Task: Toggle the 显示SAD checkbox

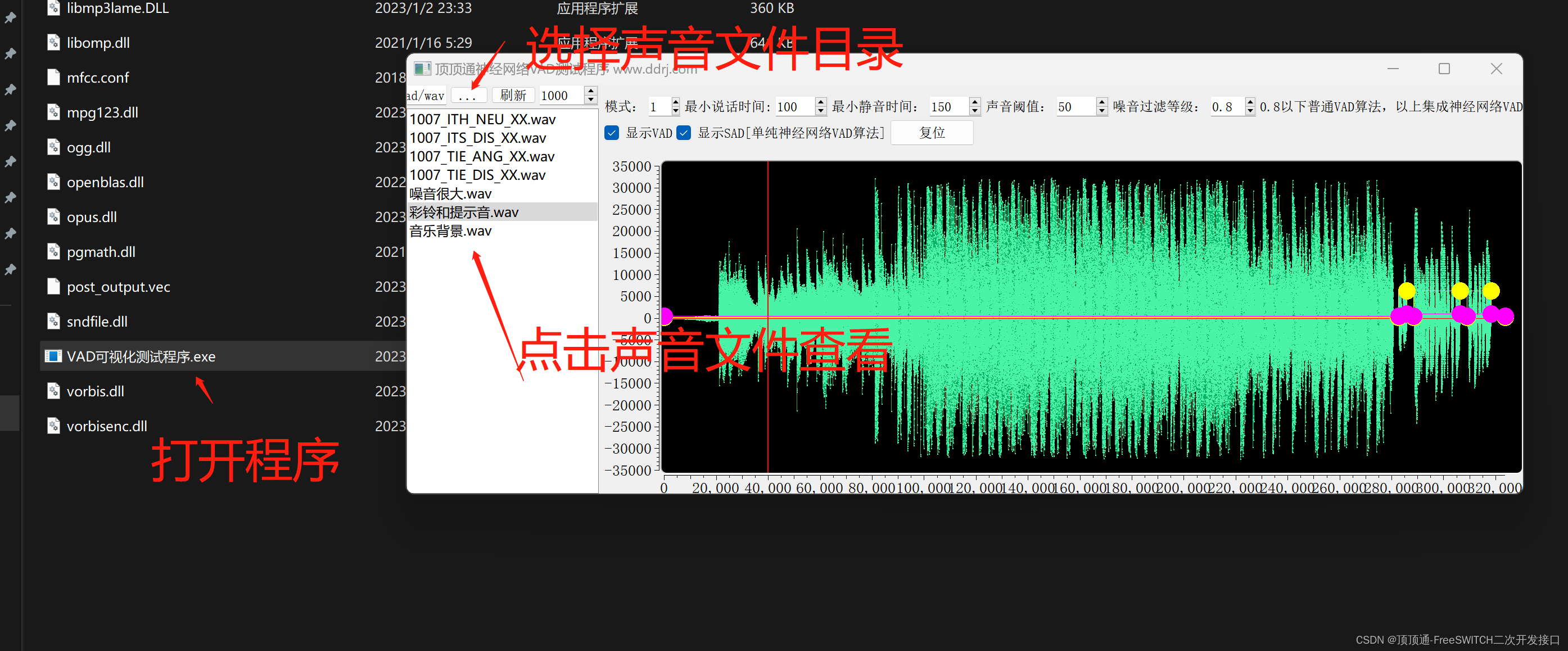Action: [684, 133]
